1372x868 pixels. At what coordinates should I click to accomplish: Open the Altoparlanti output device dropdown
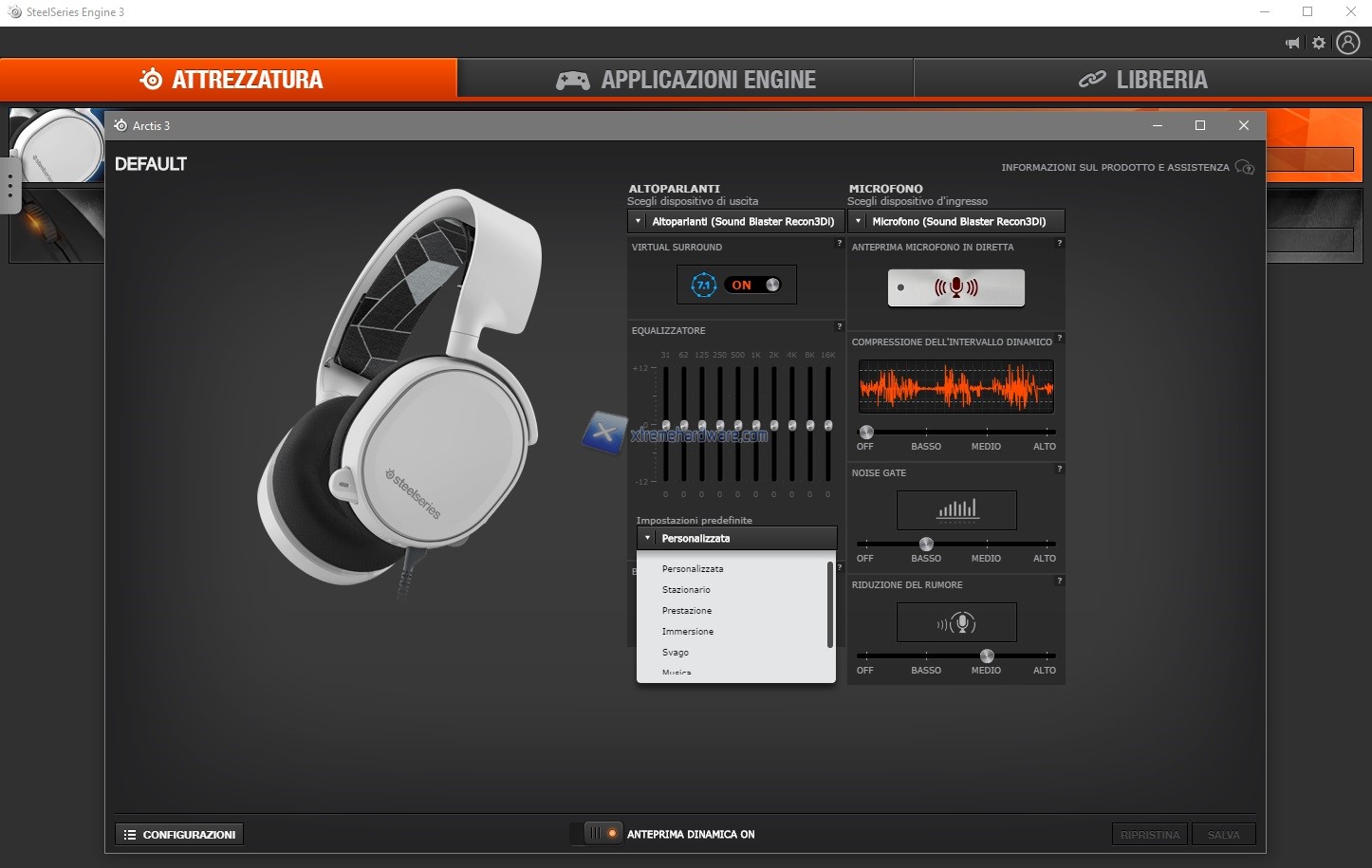tap(735, 221)
